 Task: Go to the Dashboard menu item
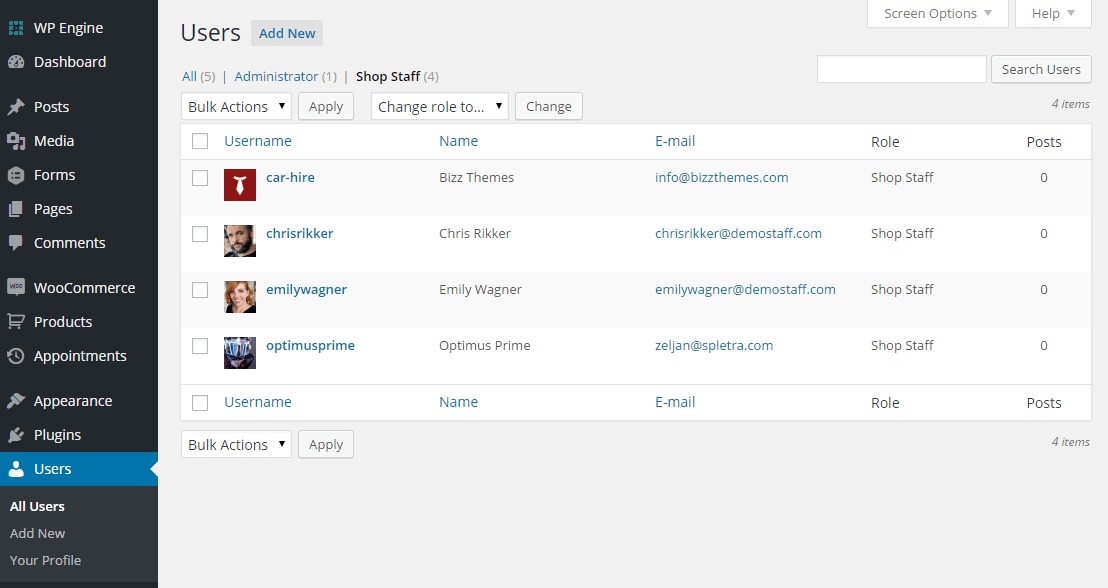79,61
